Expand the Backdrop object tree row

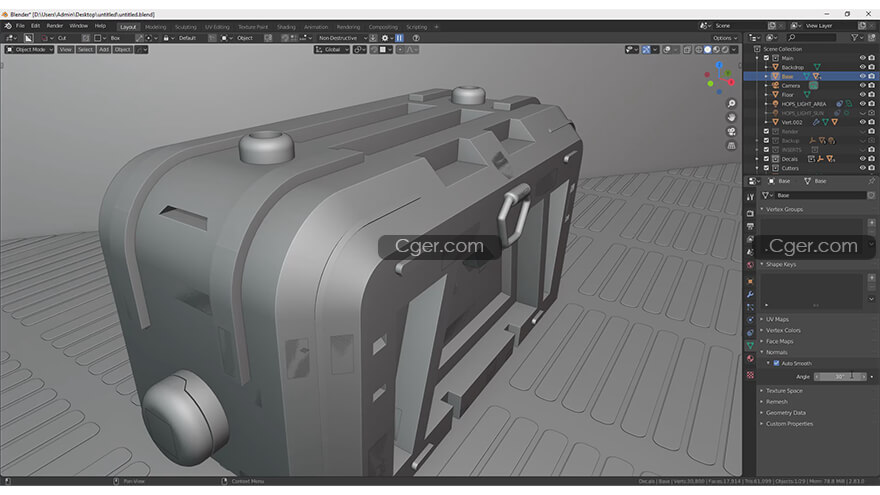tap(767, 67)
